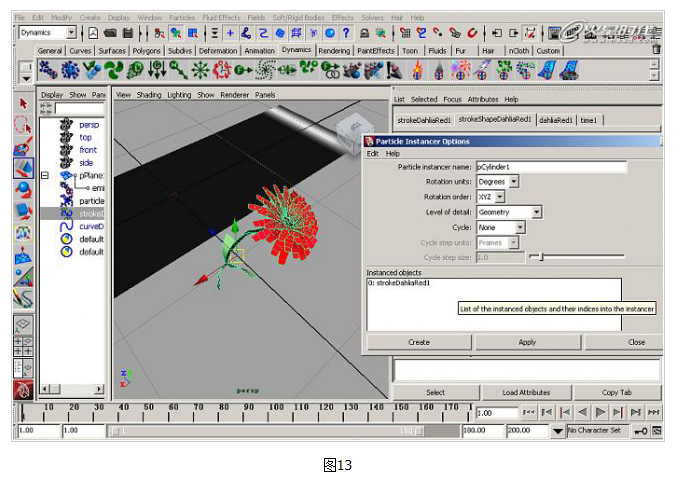
Task: Click the Gravity field shelf icon
Action: coord(157,70)
